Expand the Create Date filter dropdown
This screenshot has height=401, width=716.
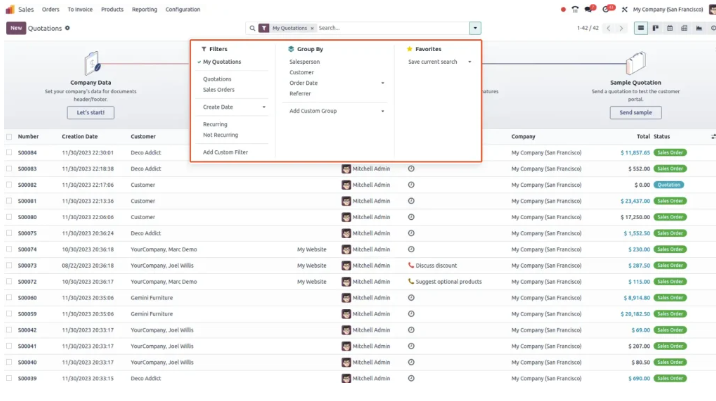(264, 107)
